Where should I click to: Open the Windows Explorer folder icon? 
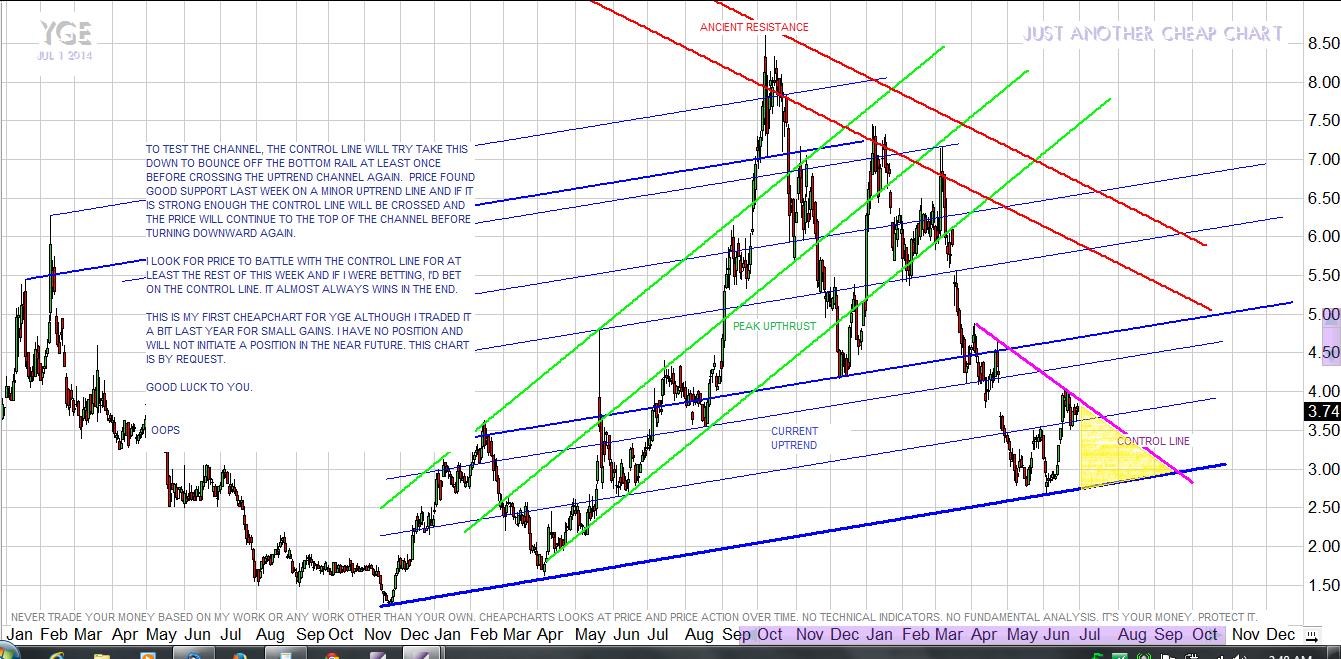[101, 655]
